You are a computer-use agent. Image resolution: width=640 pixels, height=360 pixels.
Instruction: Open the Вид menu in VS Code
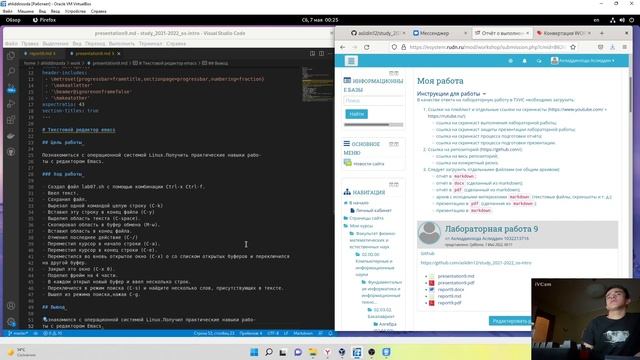(x=77, y=44)
